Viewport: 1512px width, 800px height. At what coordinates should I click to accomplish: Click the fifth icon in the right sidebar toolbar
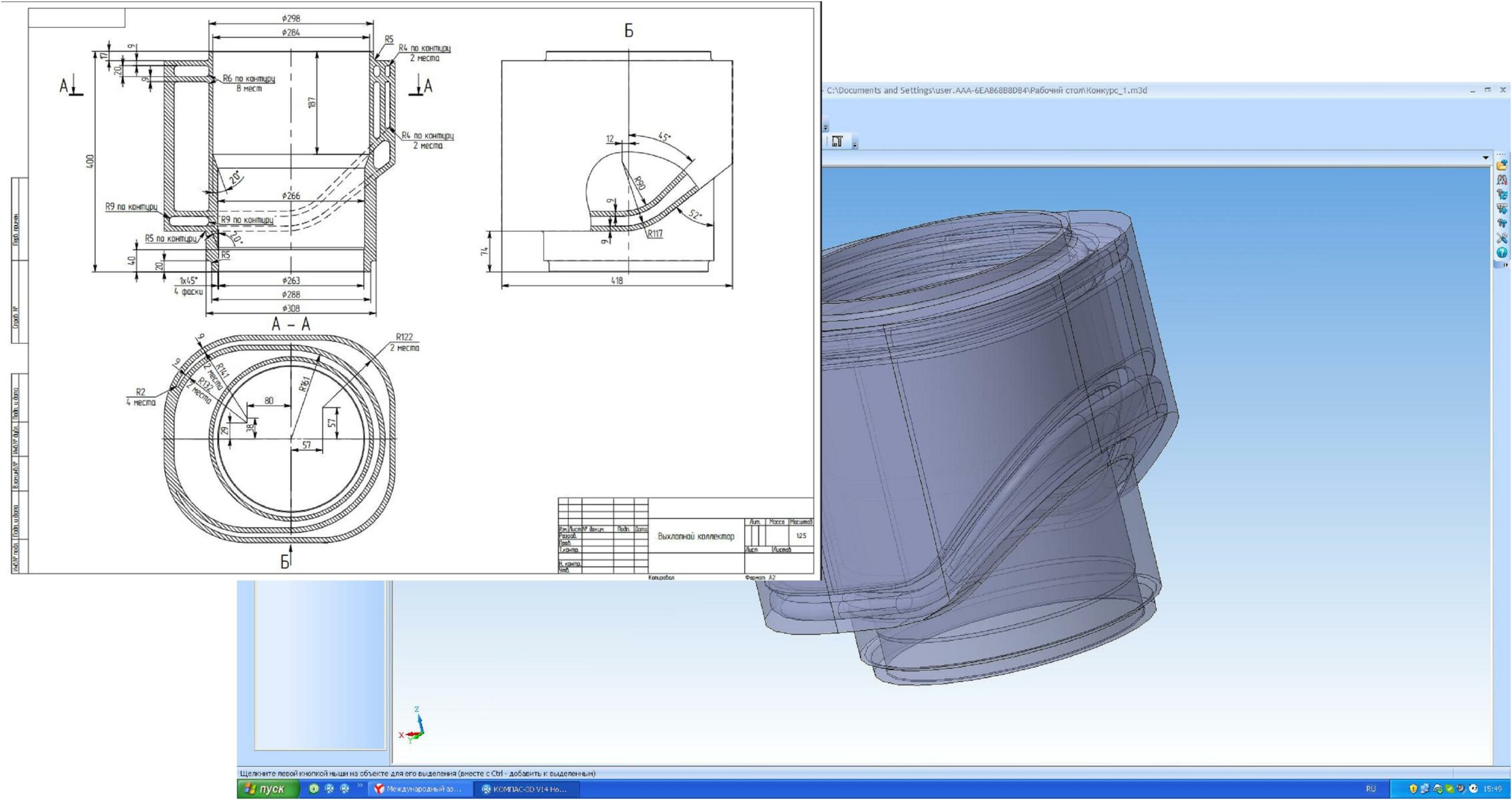1502,224
